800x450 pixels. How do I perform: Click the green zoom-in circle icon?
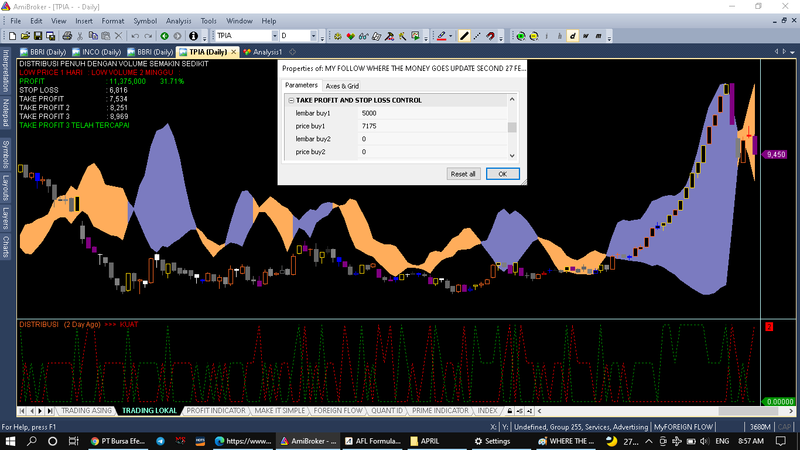520,36
